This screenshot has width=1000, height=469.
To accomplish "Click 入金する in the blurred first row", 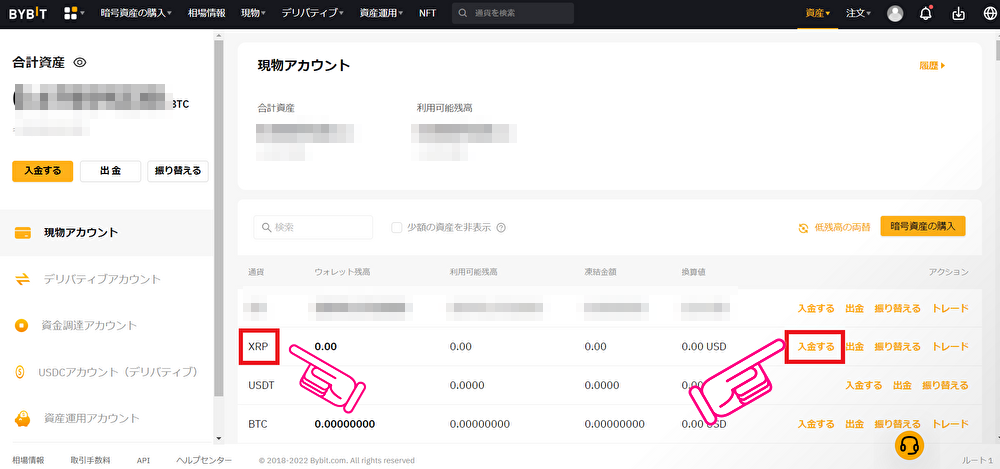I will click(816, 309).
